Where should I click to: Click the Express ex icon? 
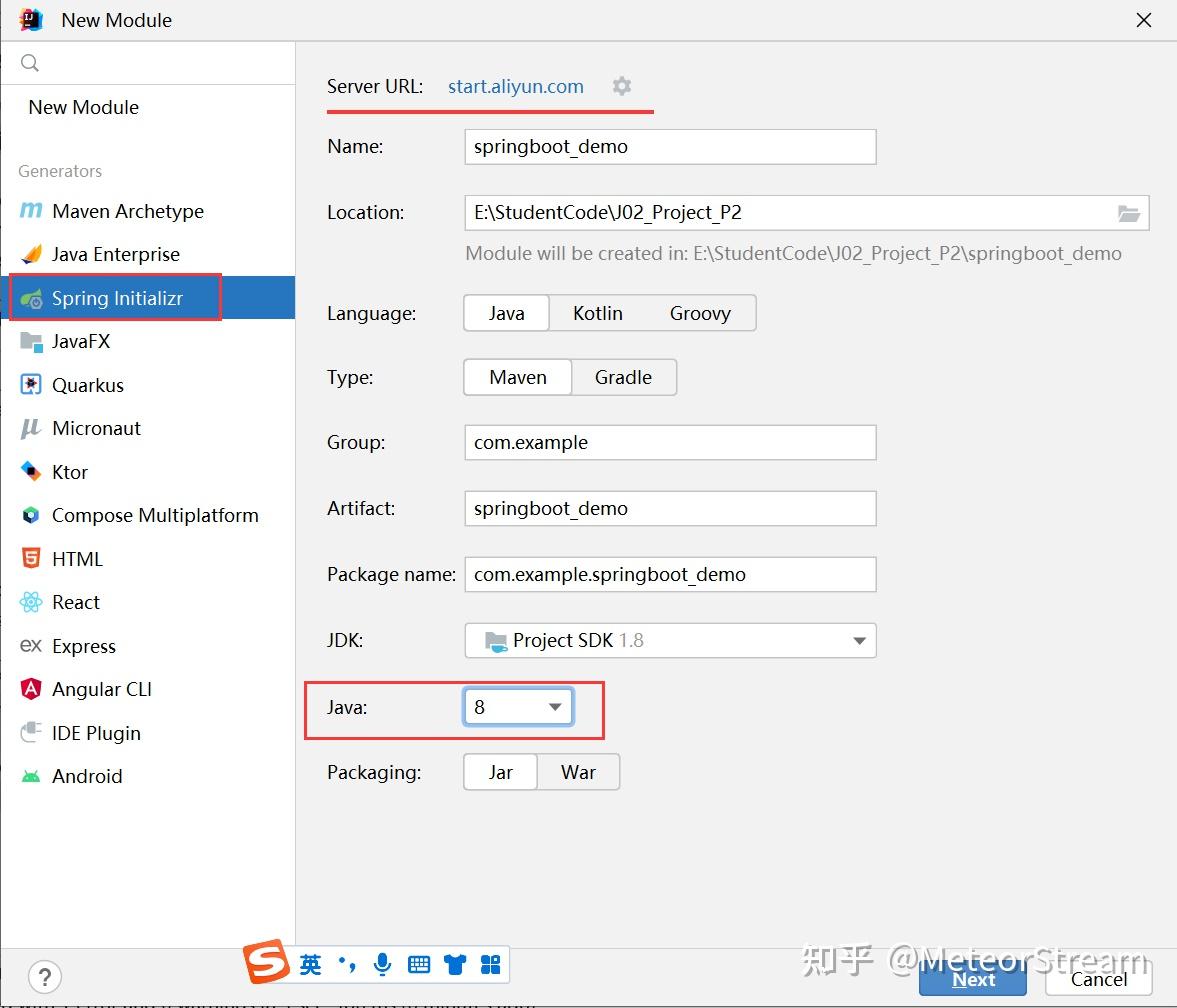pos(31,646)
